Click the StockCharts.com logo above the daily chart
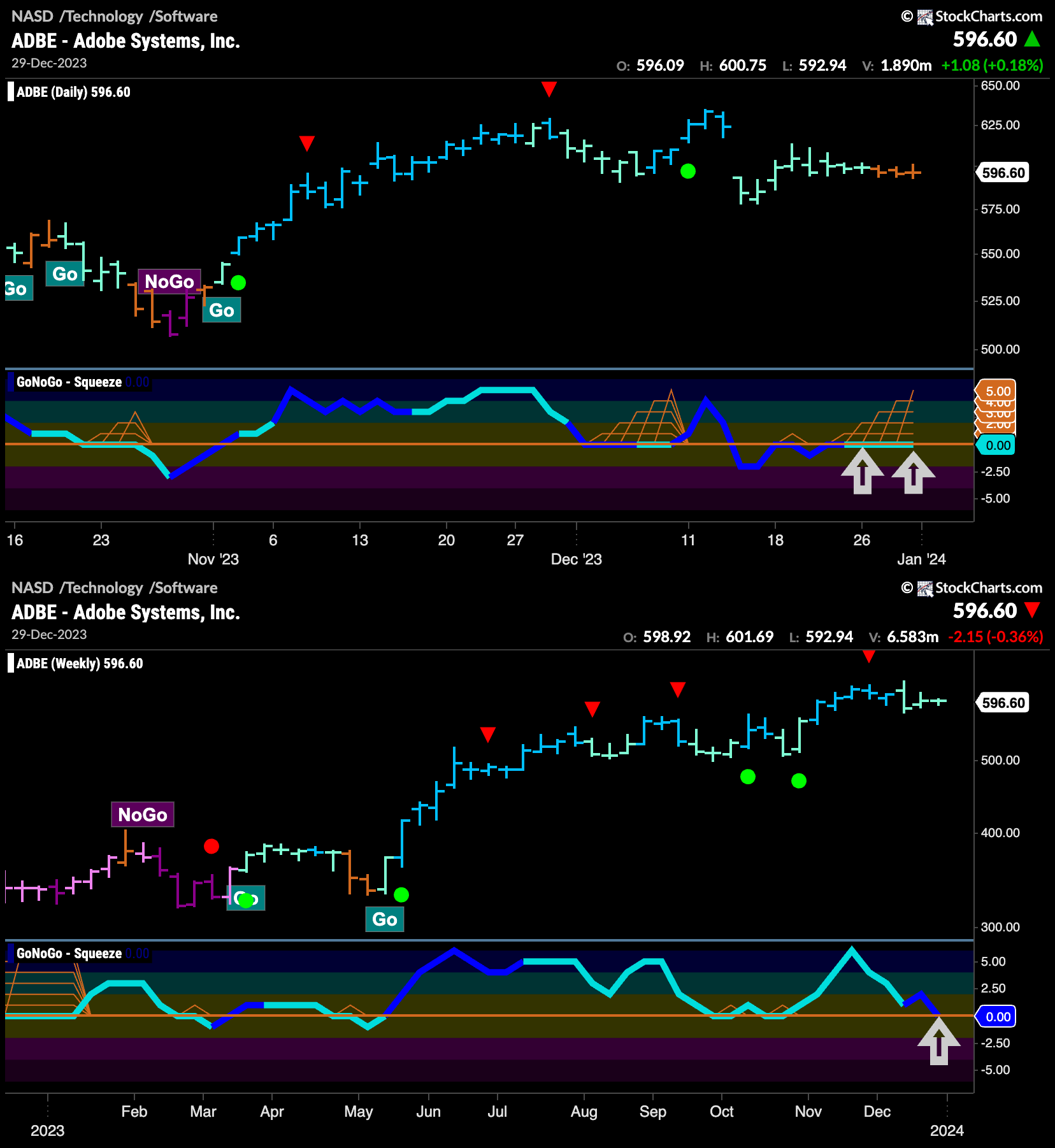This screenshot has width=1055, height=1148. point(972,17)
